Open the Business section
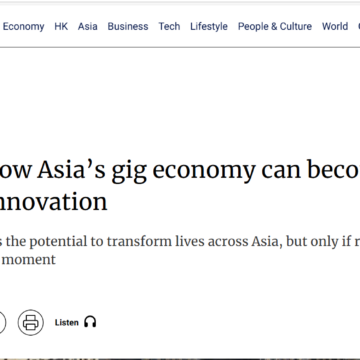 [x=128, y=26]
